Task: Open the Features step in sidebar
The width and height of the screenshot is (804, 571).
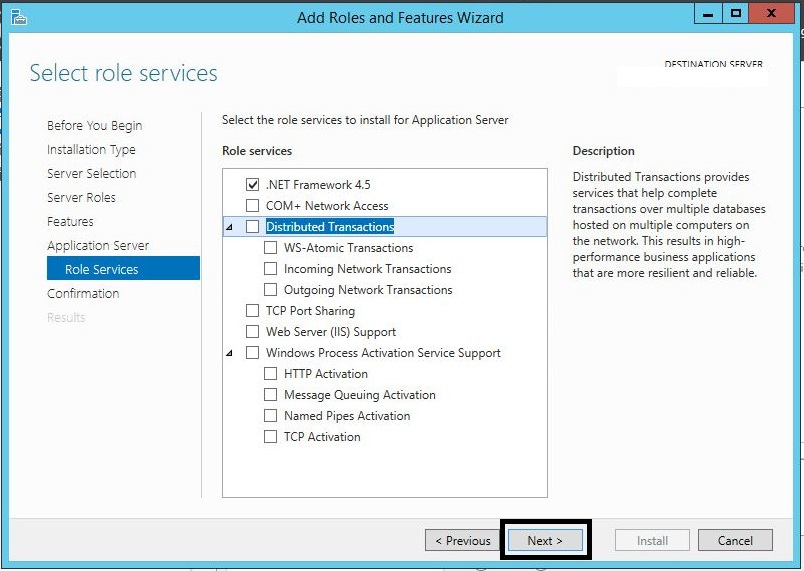Action: pos(70,222)
